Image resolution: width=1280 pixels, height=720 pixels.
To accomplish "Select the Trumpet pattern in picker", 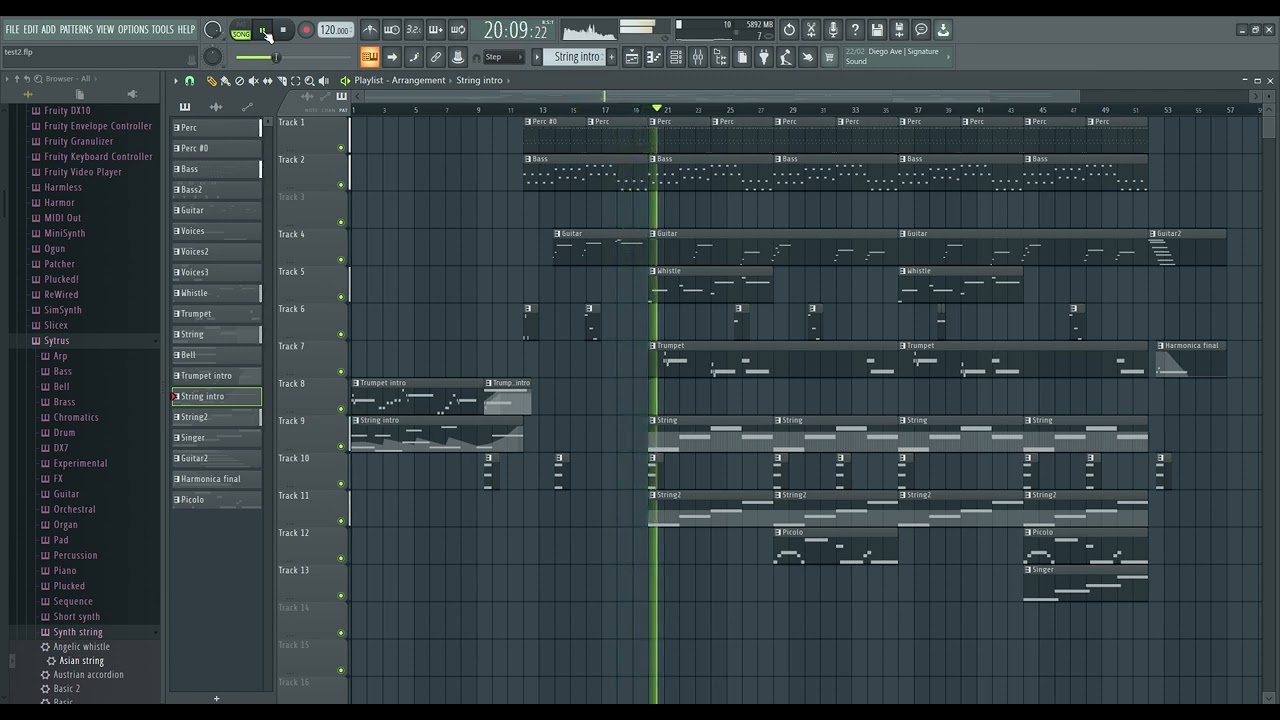I will tap(216, 314).
